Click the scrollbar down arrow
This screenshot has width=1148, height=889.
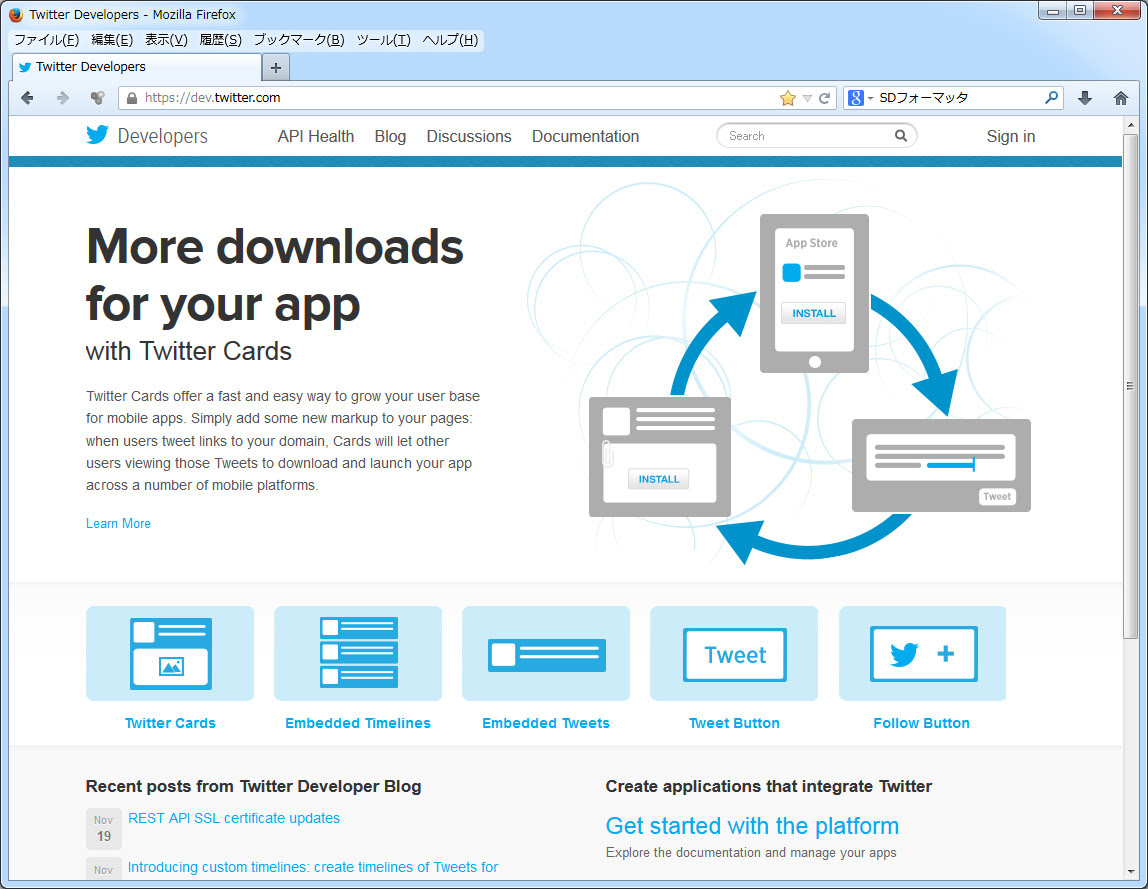[x=1131, y=871]
